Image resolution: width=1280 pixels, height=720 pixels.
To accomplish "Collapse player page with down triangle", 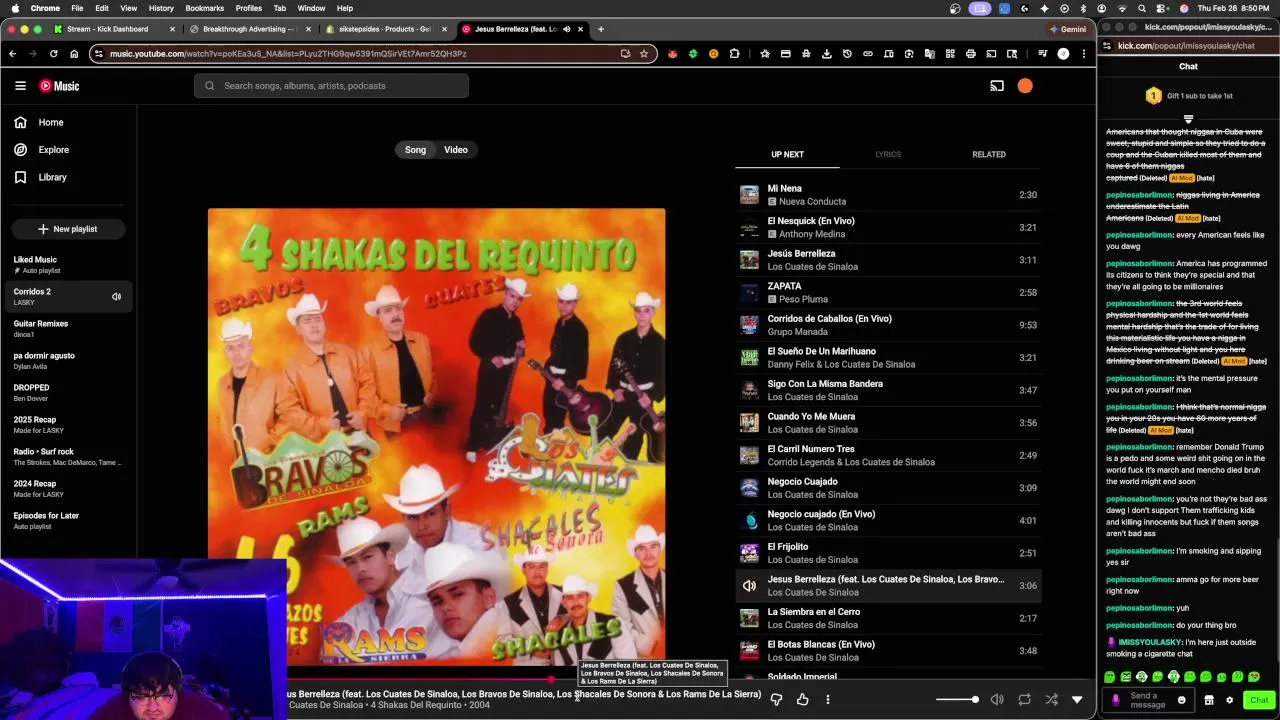I will [1077, 700].
